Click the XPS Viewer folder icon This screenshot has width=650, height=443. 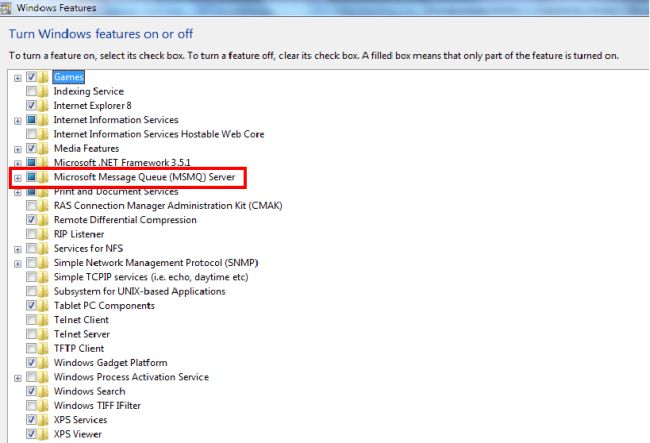43,434
